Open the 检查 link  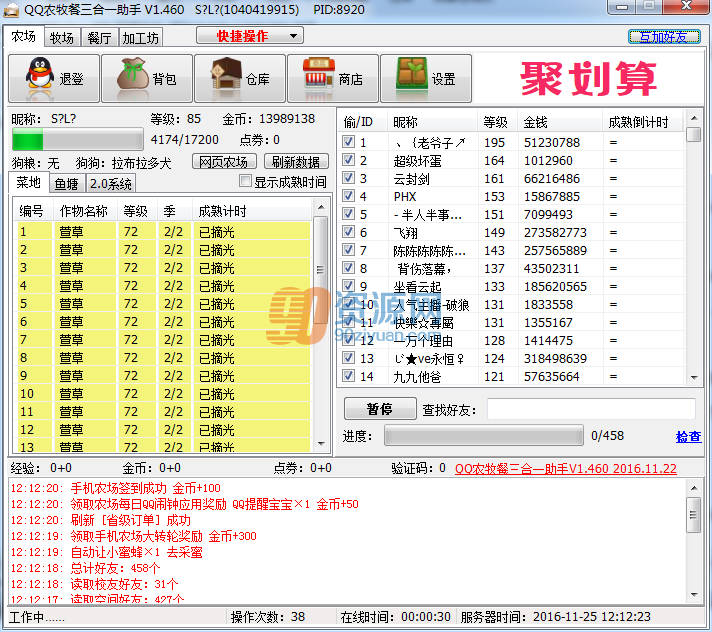point(688,436)
